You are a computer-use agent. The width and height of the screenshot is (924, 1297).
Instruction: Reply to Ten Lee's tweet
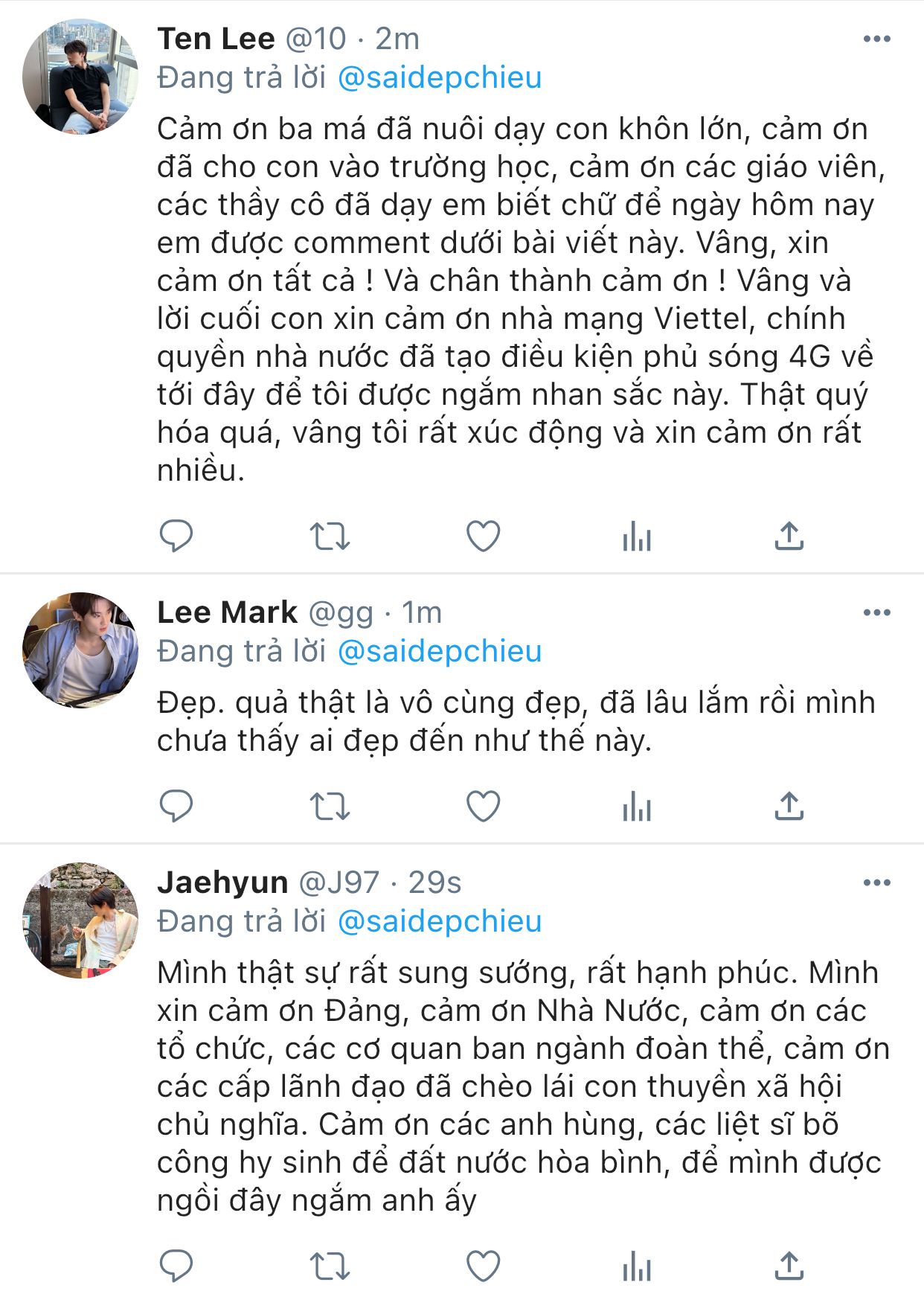click(x=176, y=536)
